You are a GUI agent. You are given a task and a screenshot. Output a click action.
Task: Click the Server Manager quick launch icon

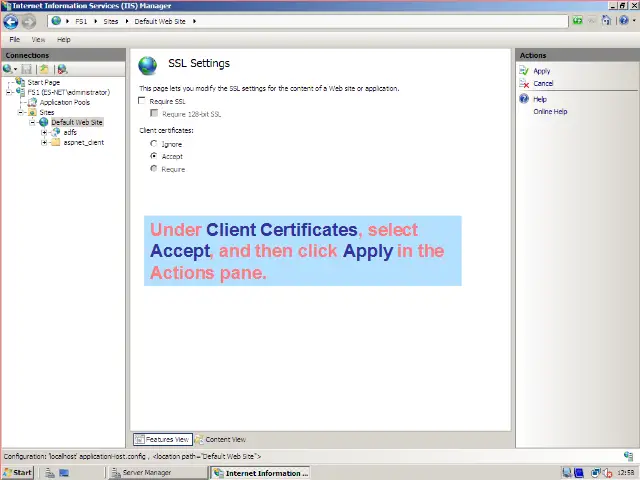point(50,473)
